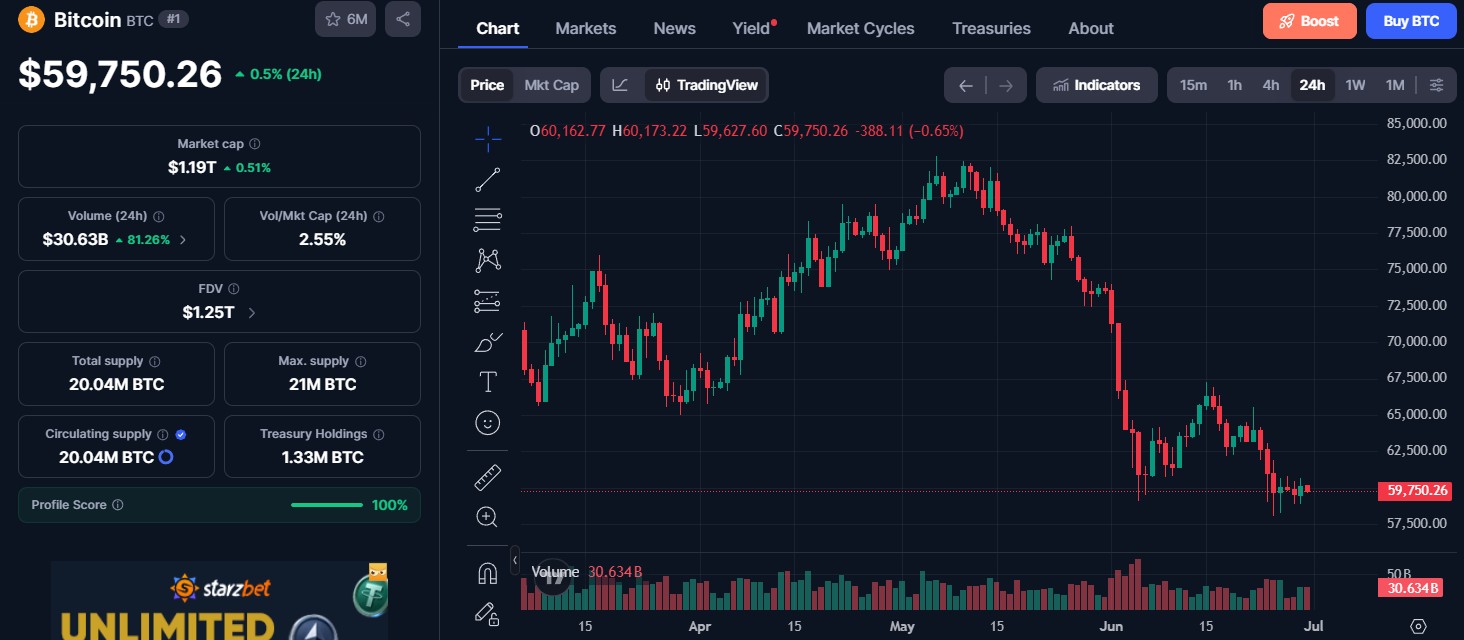Click the Profile Score progress bar

pyautogui.click(x=327, y=505)
